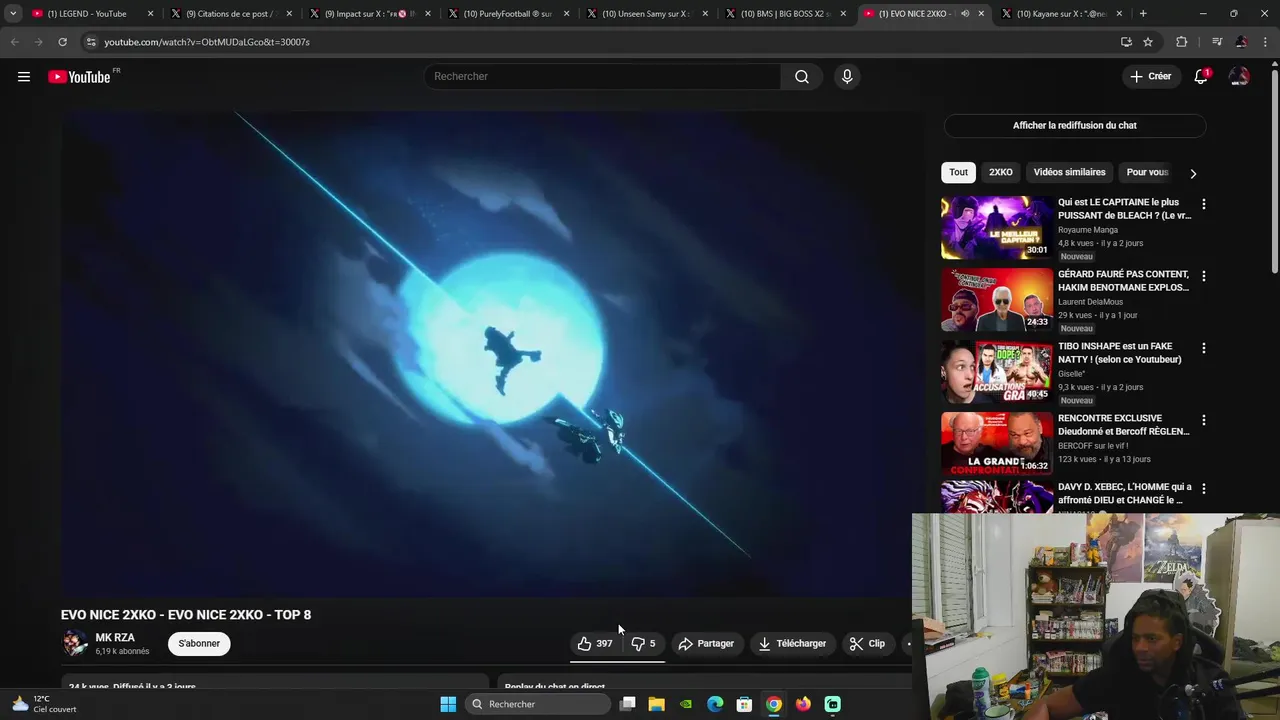Switch to the PurelyFootball X tab
Screen dimensions: 1280x720
[507, 14]
